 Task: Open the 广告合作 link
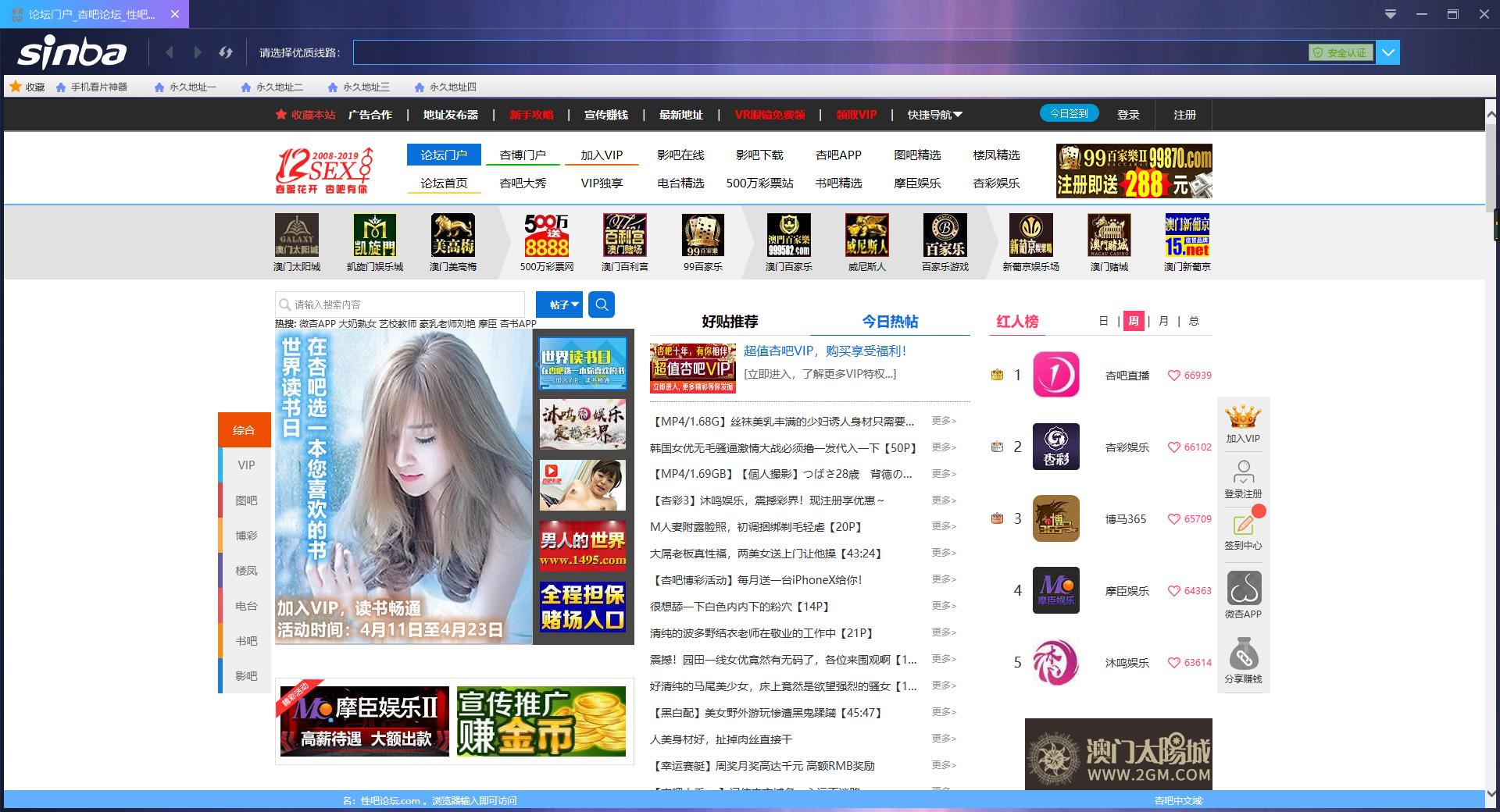(370, 115)
